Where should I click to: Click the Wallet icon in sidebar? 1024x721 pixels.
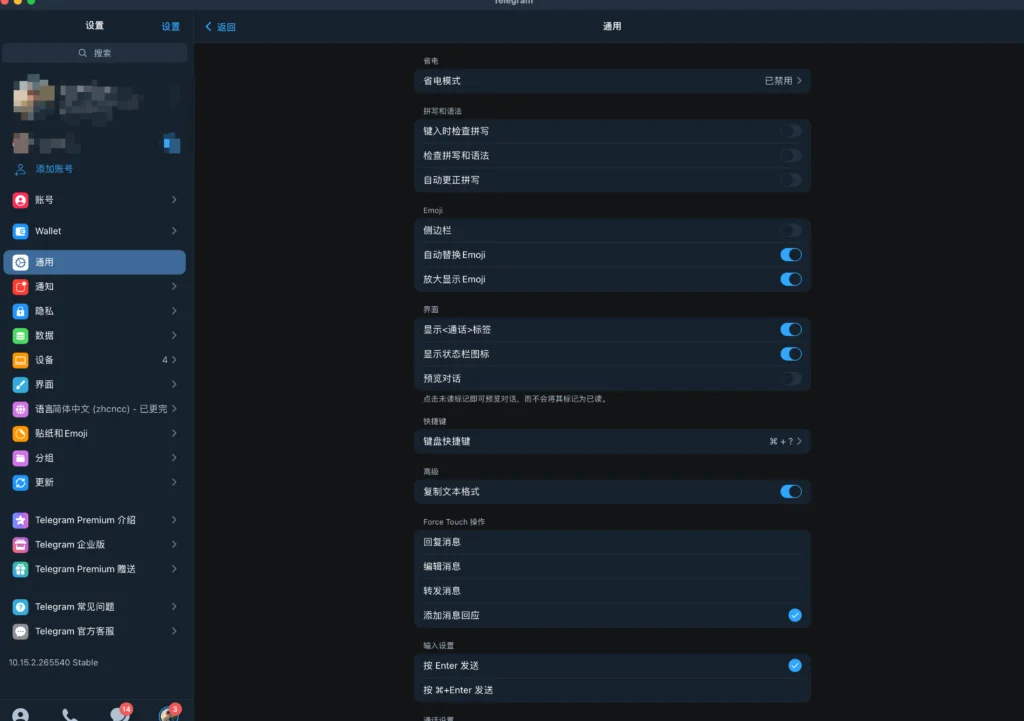coord(20,231)
